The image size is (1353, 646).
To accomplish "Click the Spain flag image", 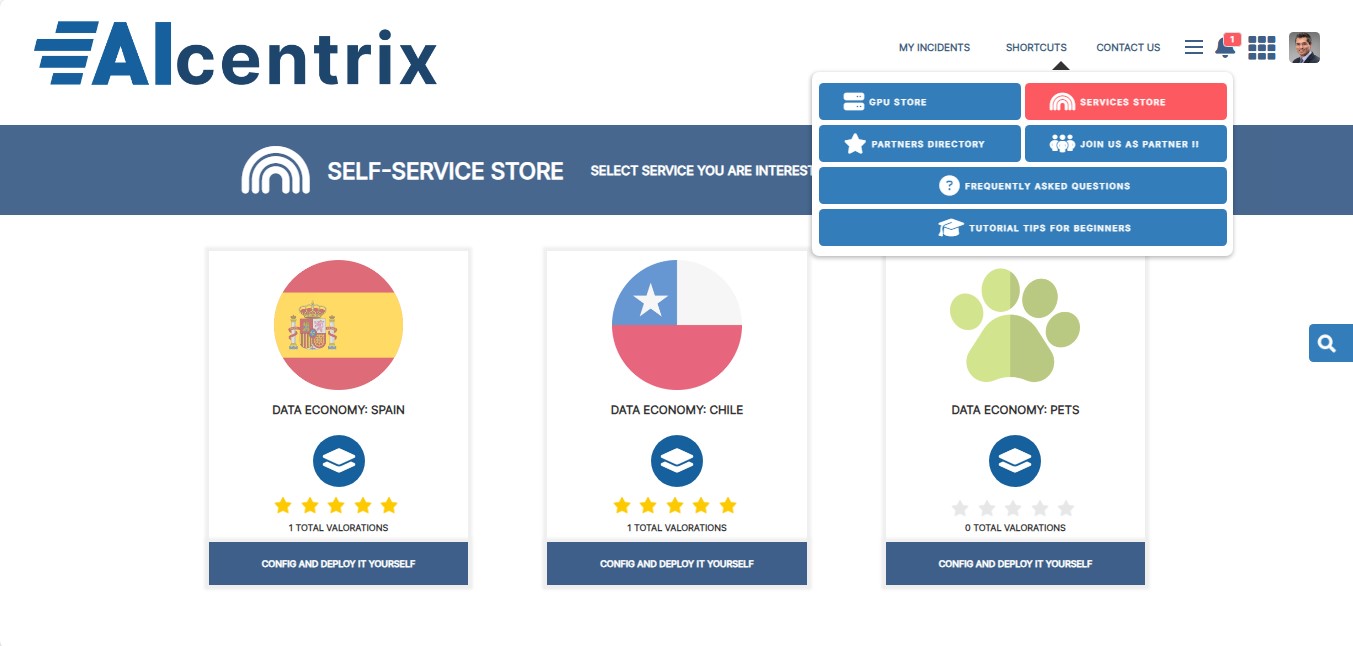I will (x=339, y=325).
